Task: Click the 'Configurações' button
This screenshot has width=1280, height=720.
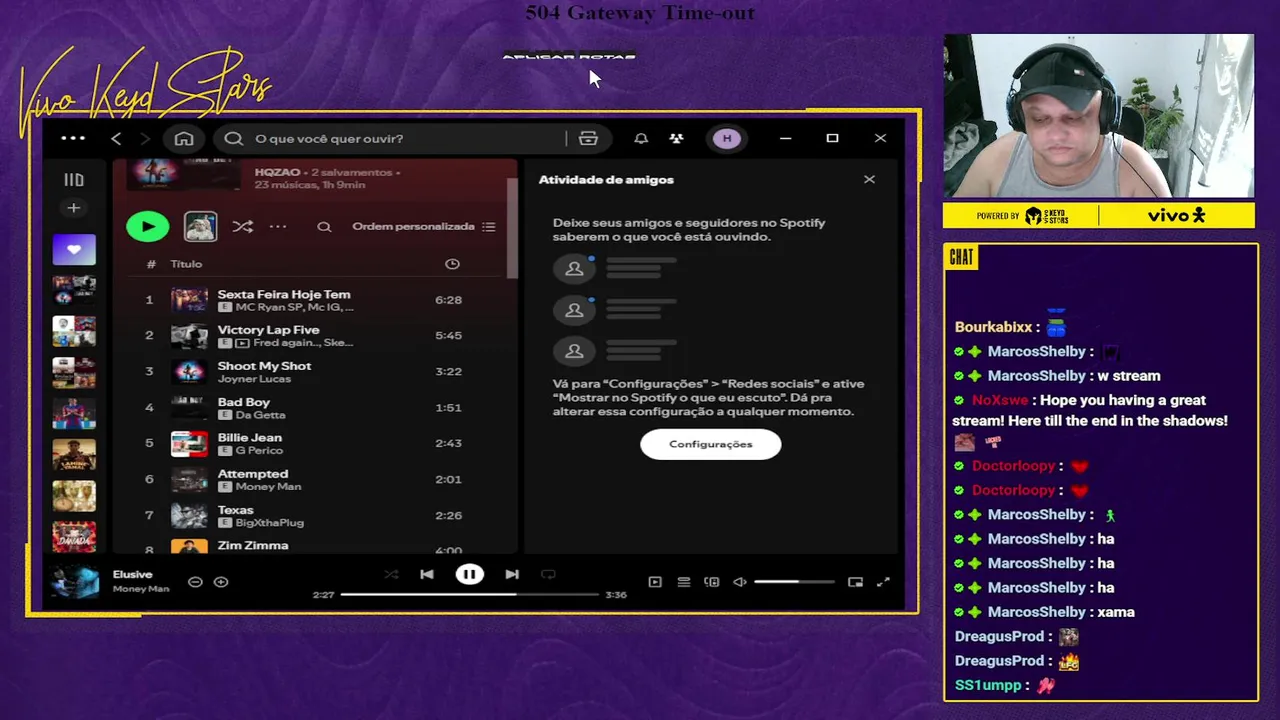Action: (x=711, y=444)
